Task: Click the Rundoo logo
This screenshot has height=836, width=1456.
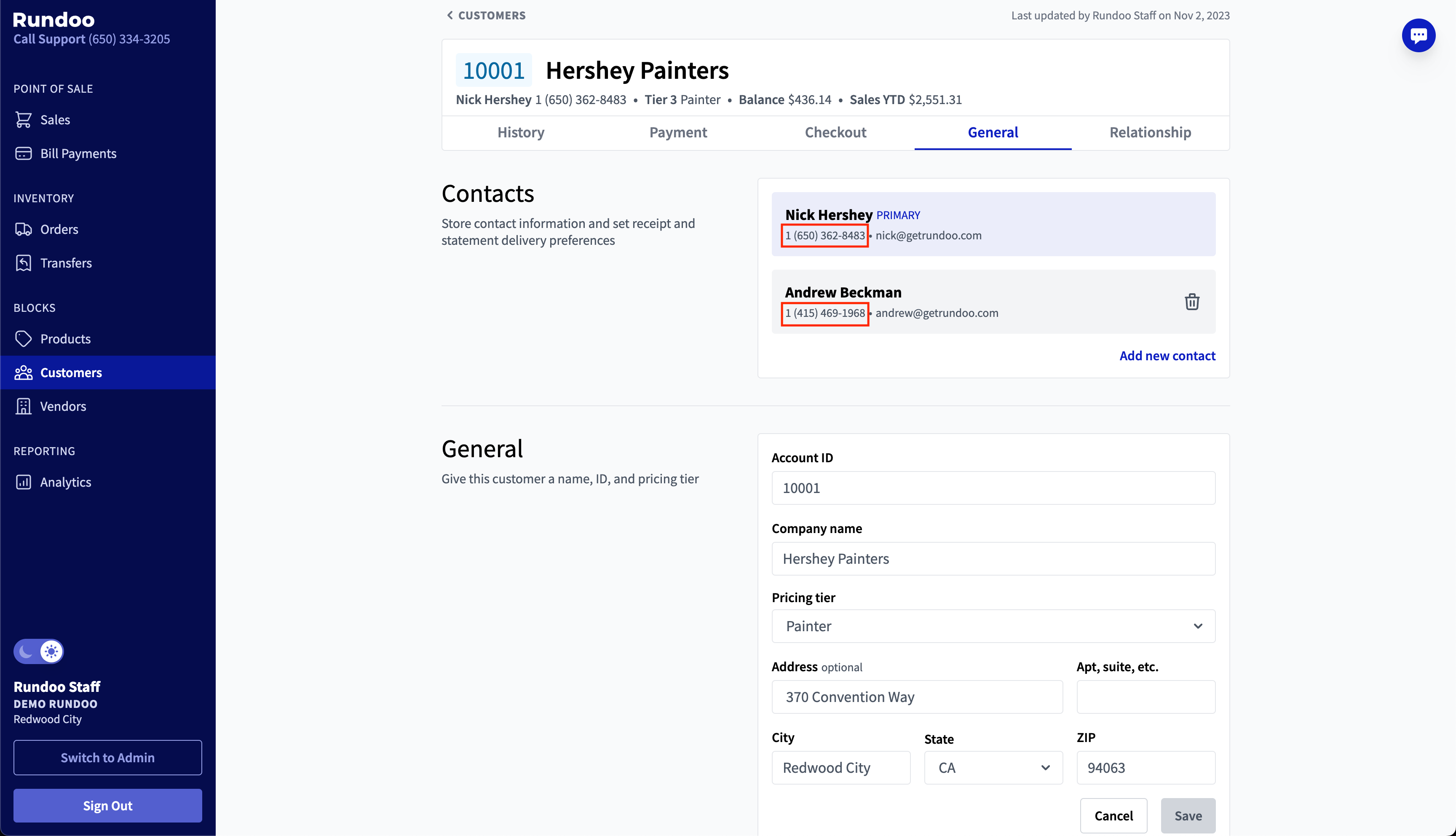Action: 54,19
